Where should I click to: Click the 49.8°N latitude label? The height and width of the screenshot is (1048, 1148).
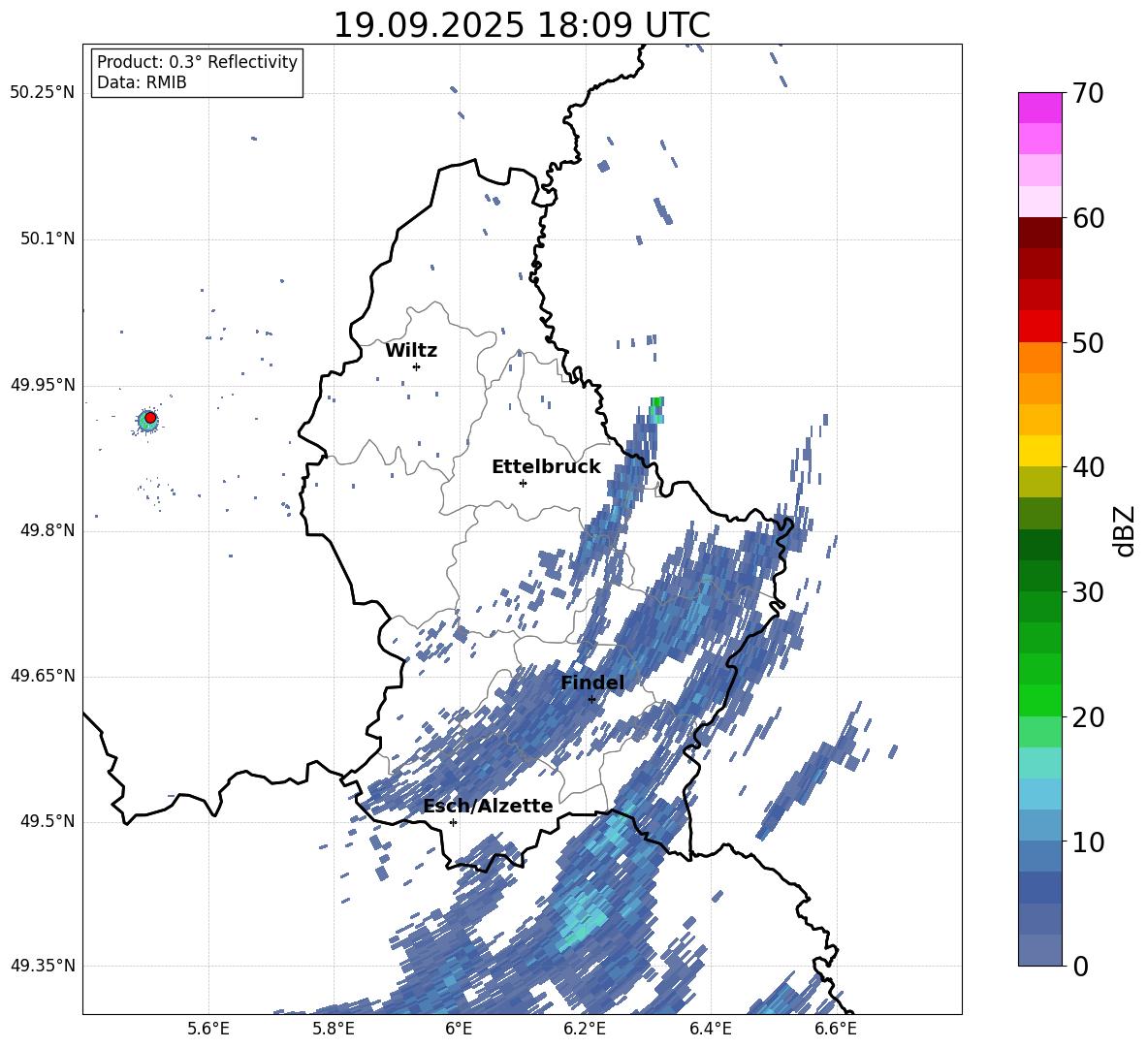[x=48, y=530]
